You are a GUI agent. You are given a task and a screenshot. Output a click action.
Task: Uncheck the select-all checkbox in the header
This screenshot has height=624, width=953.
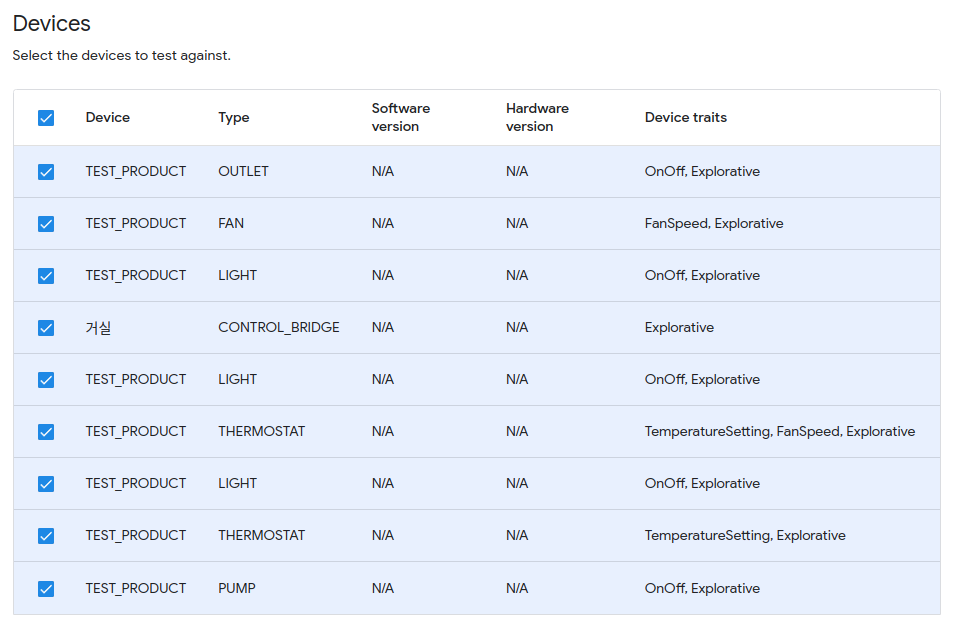pos(46,117)
